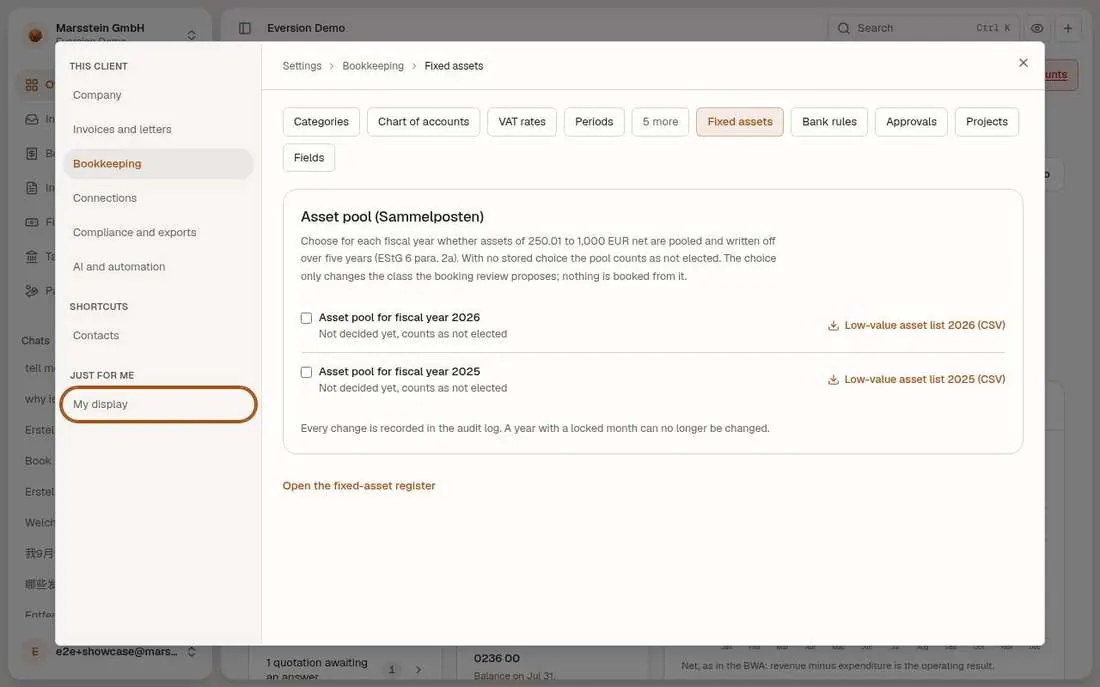Open the Fields tab
Screen dimensions: 1100x687
[309, 158]
